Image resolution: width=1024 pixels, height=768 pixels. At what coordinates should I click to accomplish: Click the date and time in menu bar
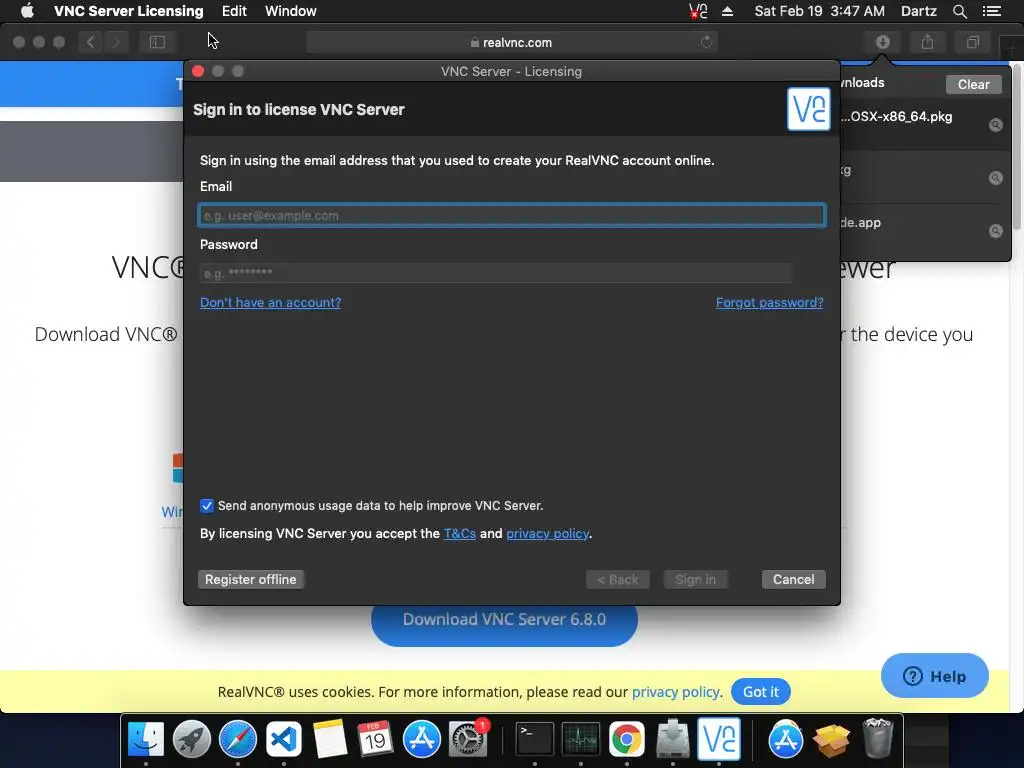coord(820,11)
